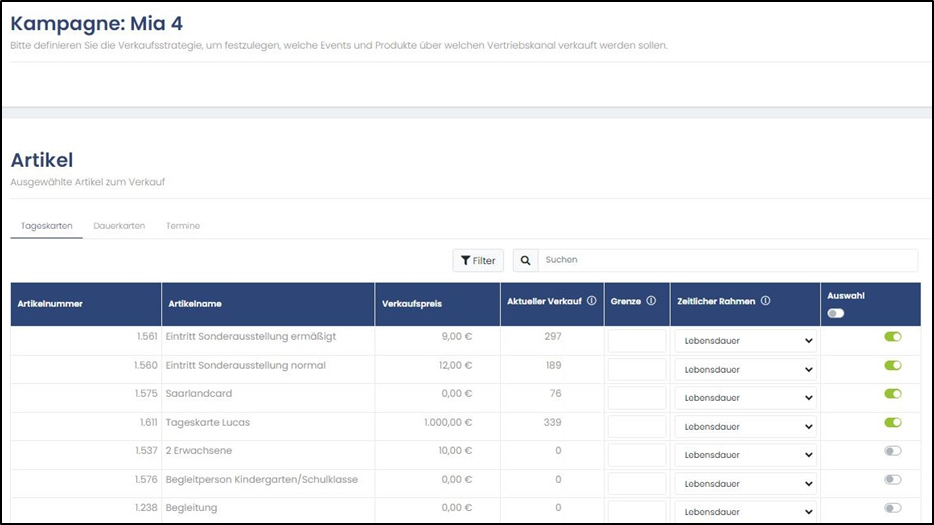Click the Suchen search input field
Image resolution: width=934 pixels, height=525 pixels.
tap(728, 260)
